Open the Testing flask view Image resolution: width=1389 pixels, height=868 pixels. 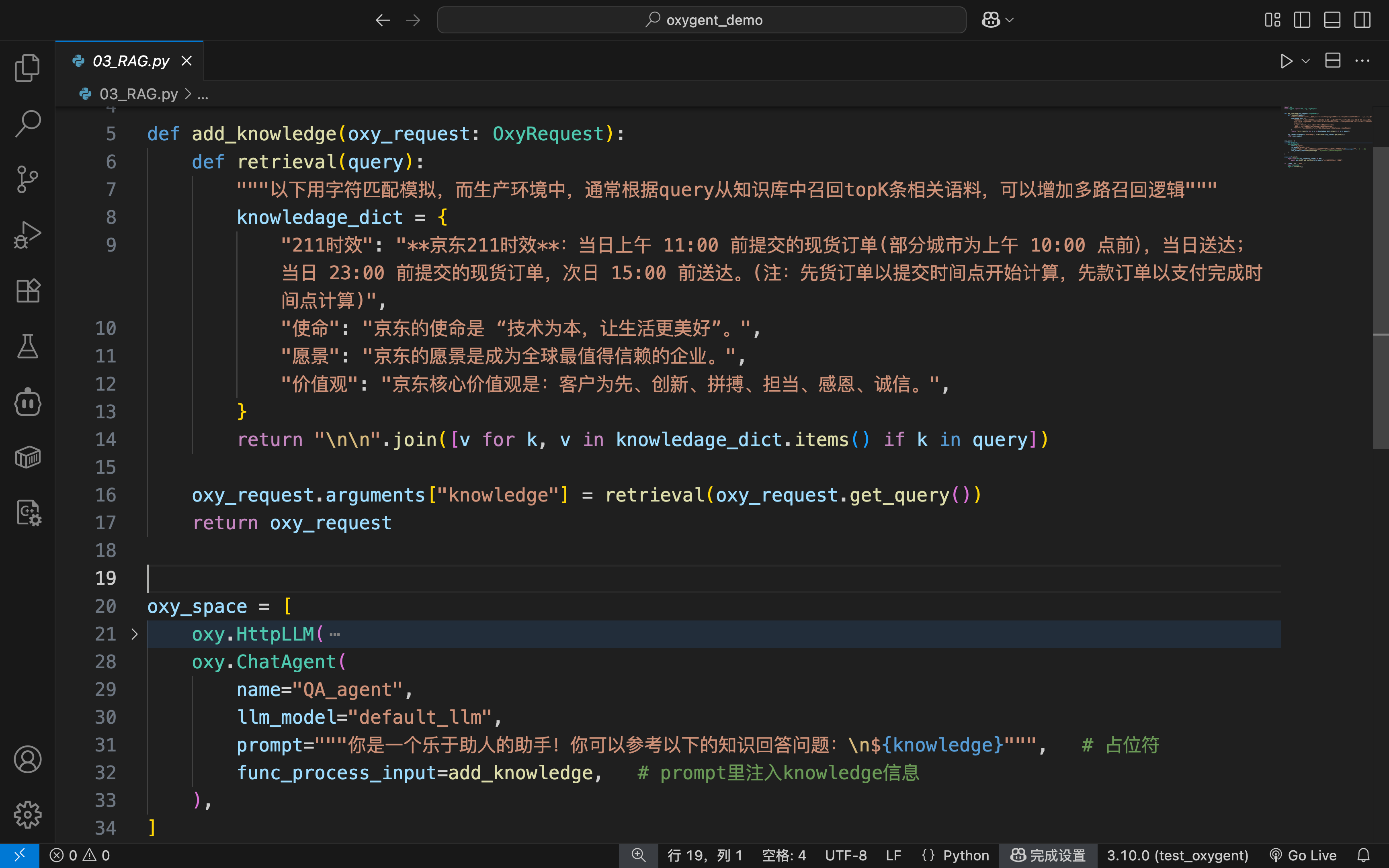click(27, 346)
